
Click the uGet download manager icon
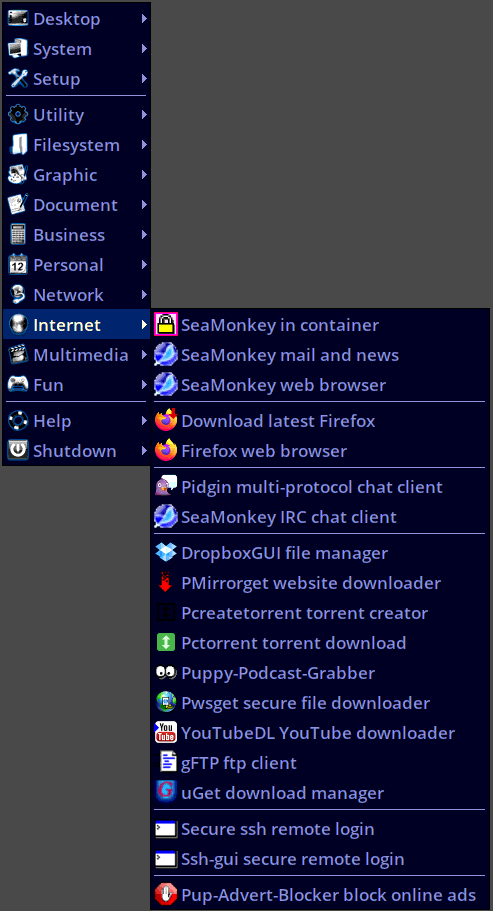point(165,792)
